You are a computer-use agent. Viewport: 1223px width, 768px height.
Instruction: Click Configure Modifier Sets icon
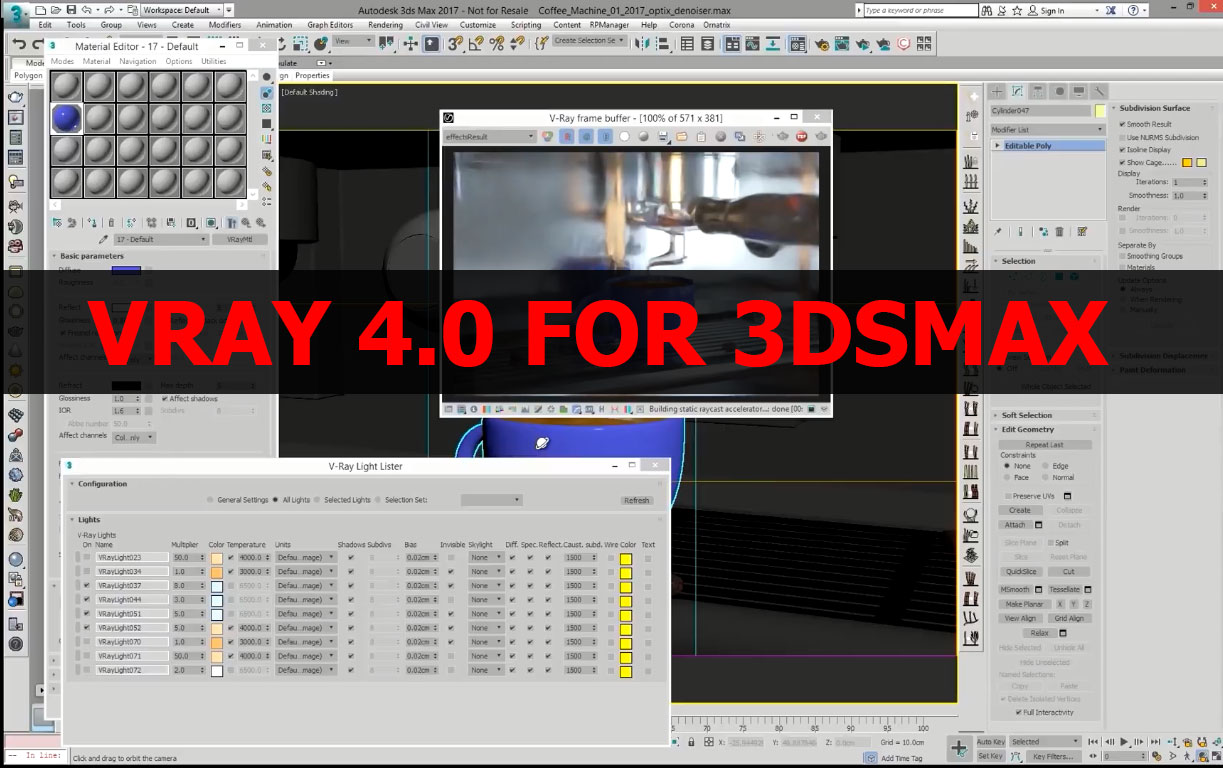(1082, 232)
